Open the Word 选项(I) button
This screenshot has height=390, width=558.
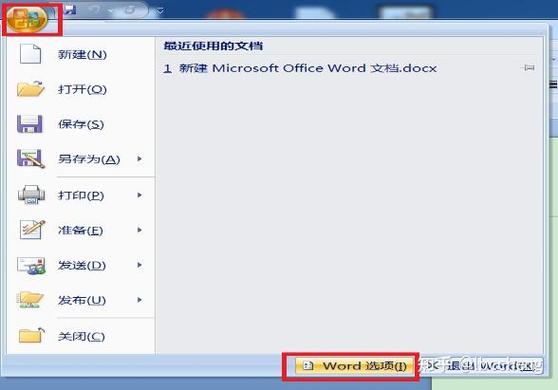point(354,366)
